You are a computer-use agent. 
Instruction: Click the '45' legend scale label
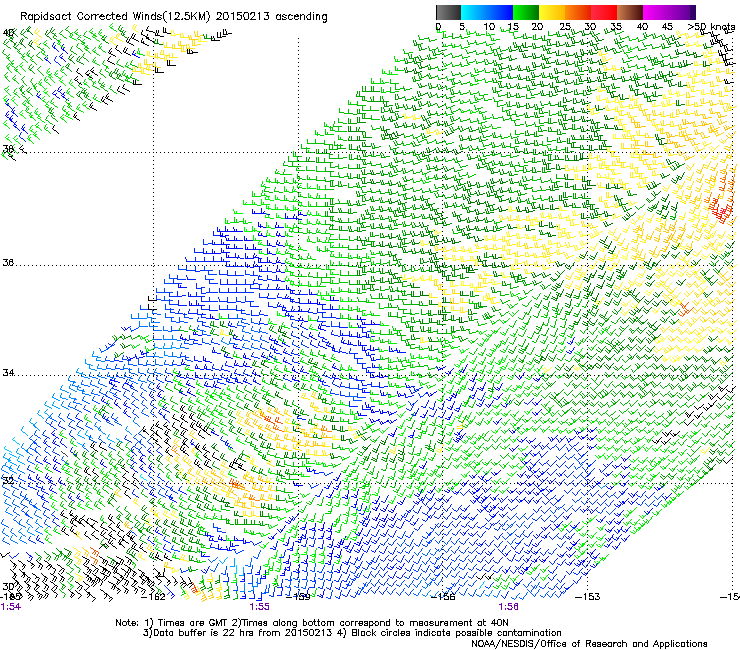tap(667, 27)
